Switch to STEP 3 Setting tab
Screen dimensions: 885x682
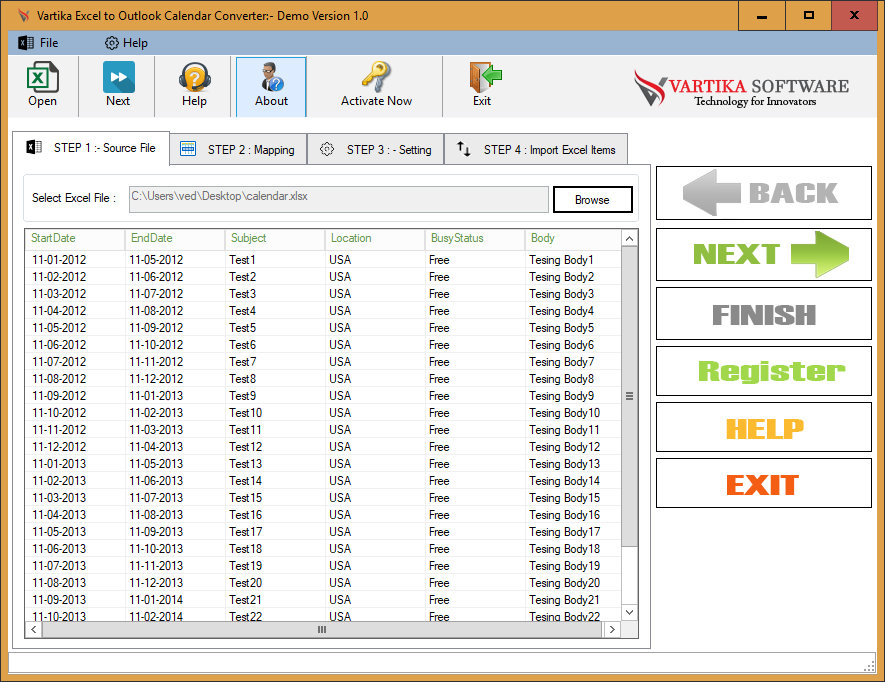tap(376, 150)
